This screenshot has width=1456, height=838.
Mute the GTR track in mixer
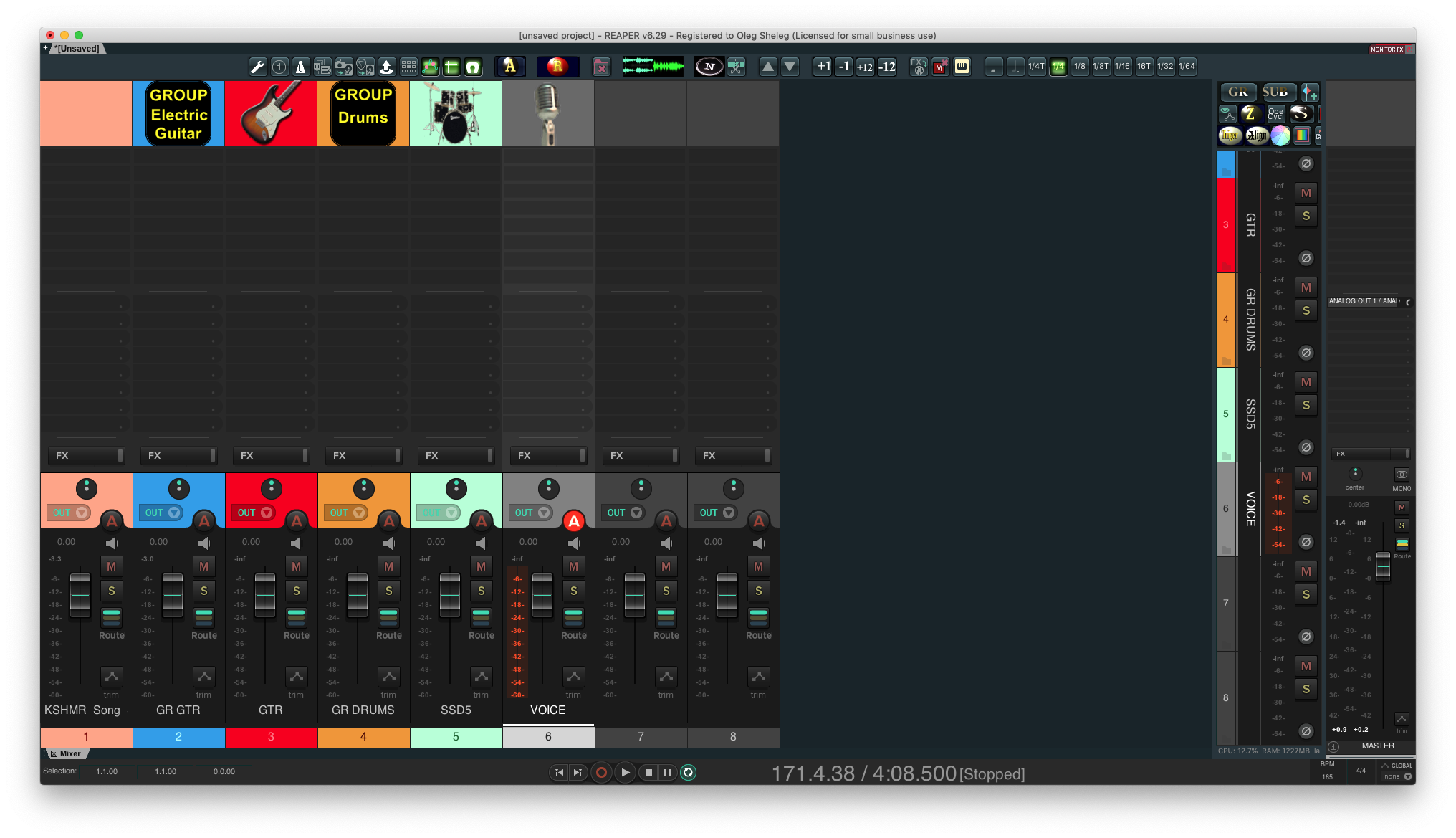click(x=296, y=566)
